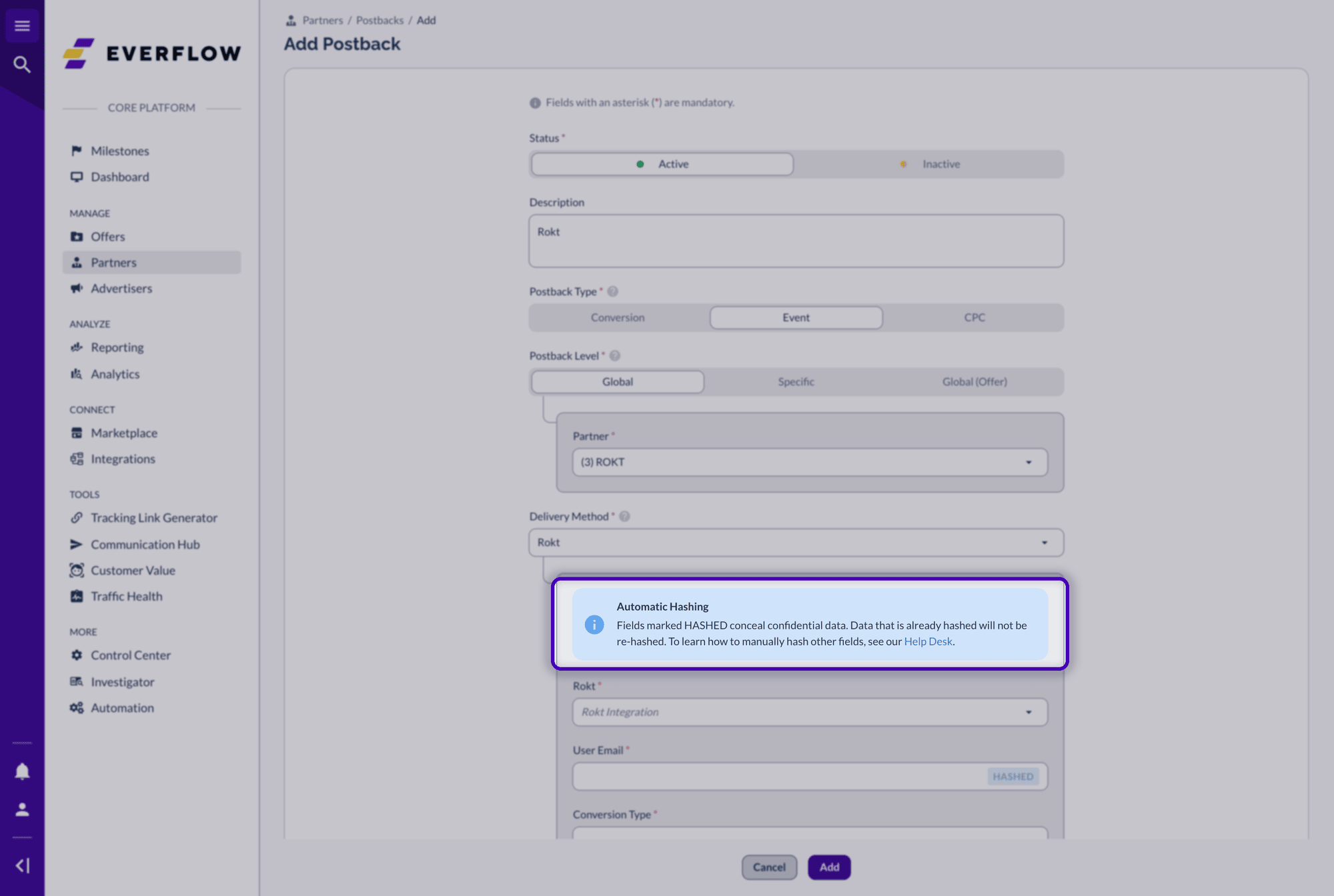Click the Add button

[829, 867]
